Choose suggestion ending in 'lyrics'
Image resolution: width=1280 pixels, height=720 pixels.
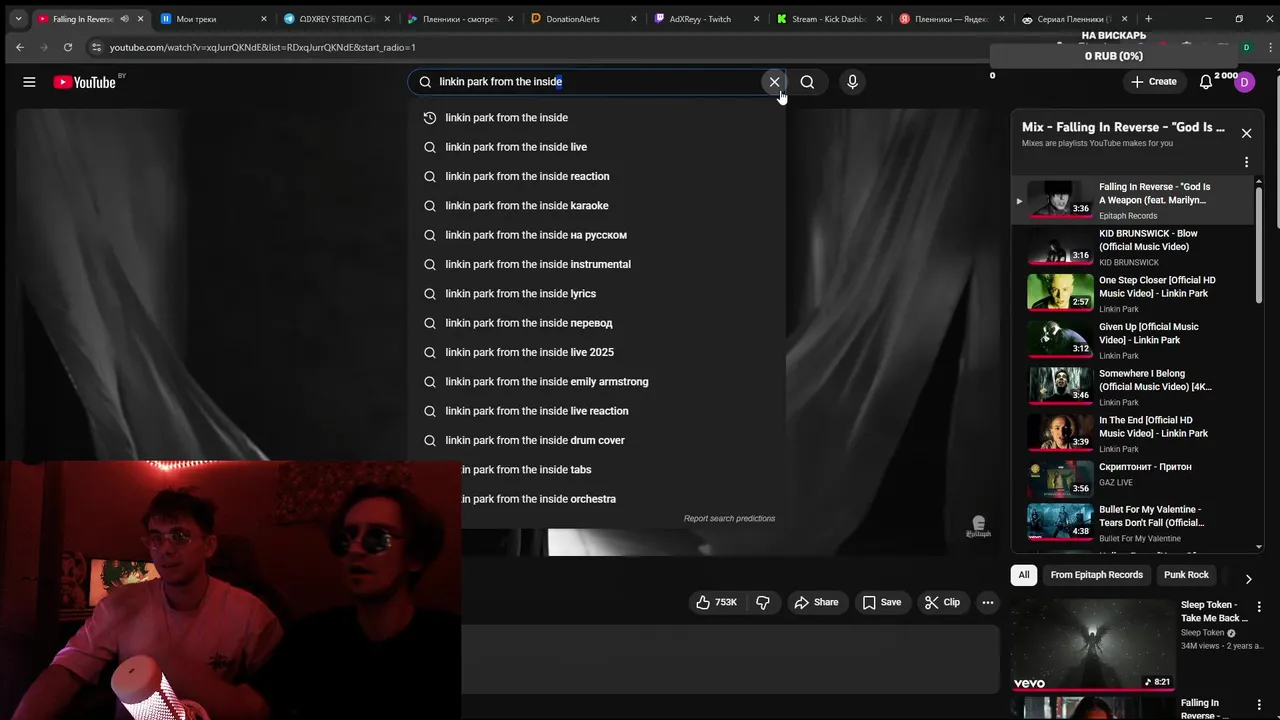(x=596, y=294)
